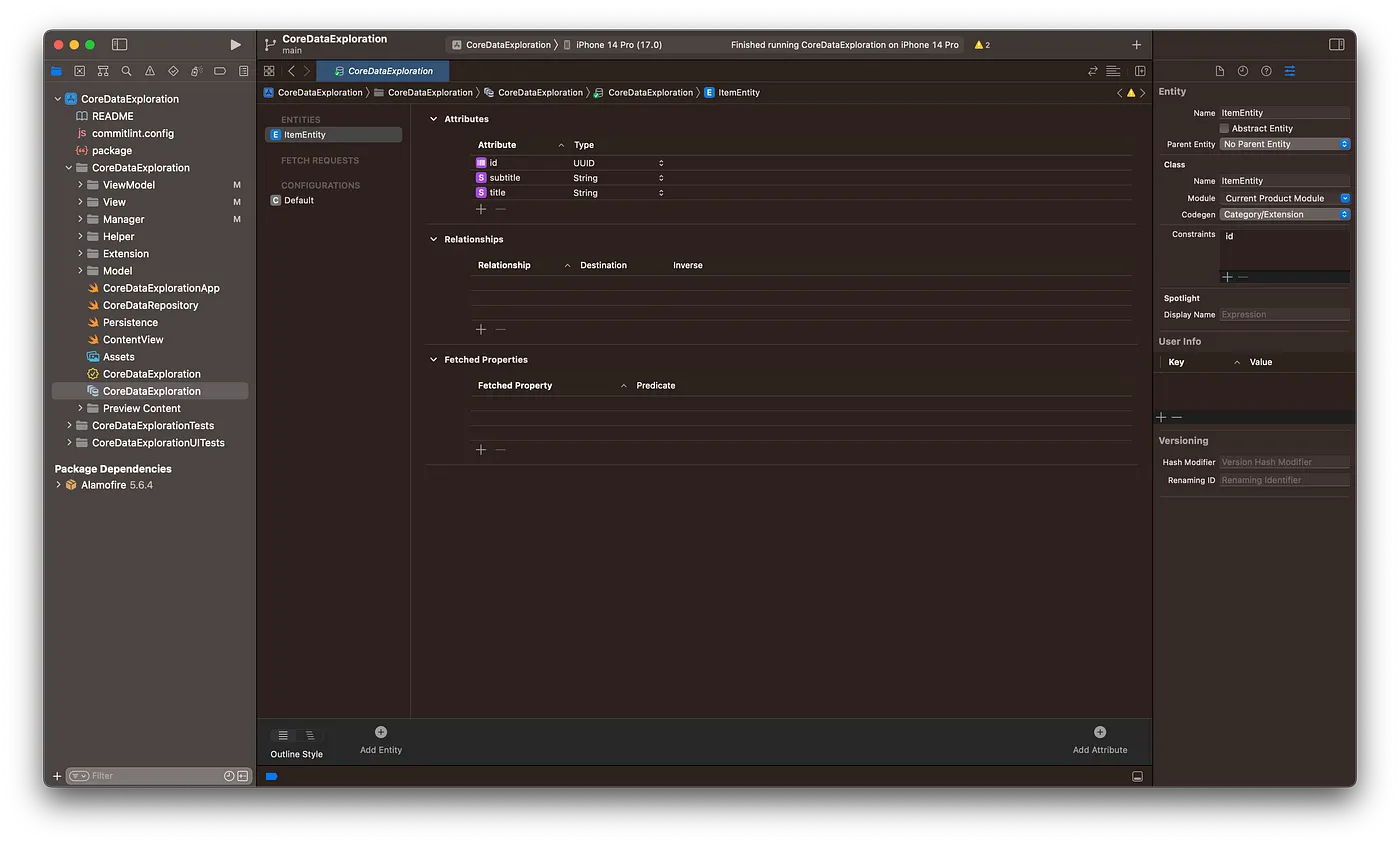
Task: Add a file with navigator bottom plus
Action: (57, 776)
